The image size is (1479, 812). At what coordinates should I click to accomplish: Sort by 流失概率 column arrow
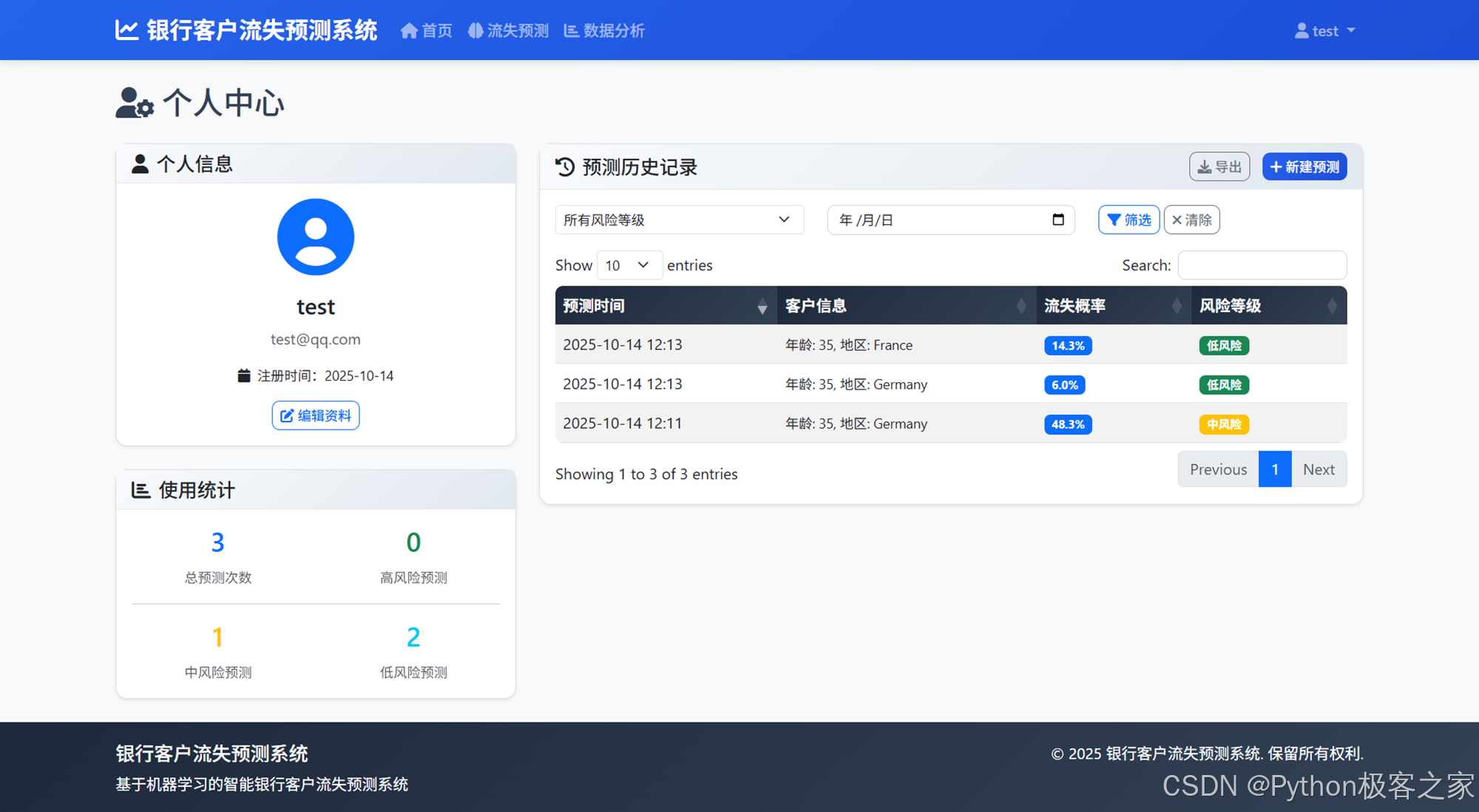1176,306
